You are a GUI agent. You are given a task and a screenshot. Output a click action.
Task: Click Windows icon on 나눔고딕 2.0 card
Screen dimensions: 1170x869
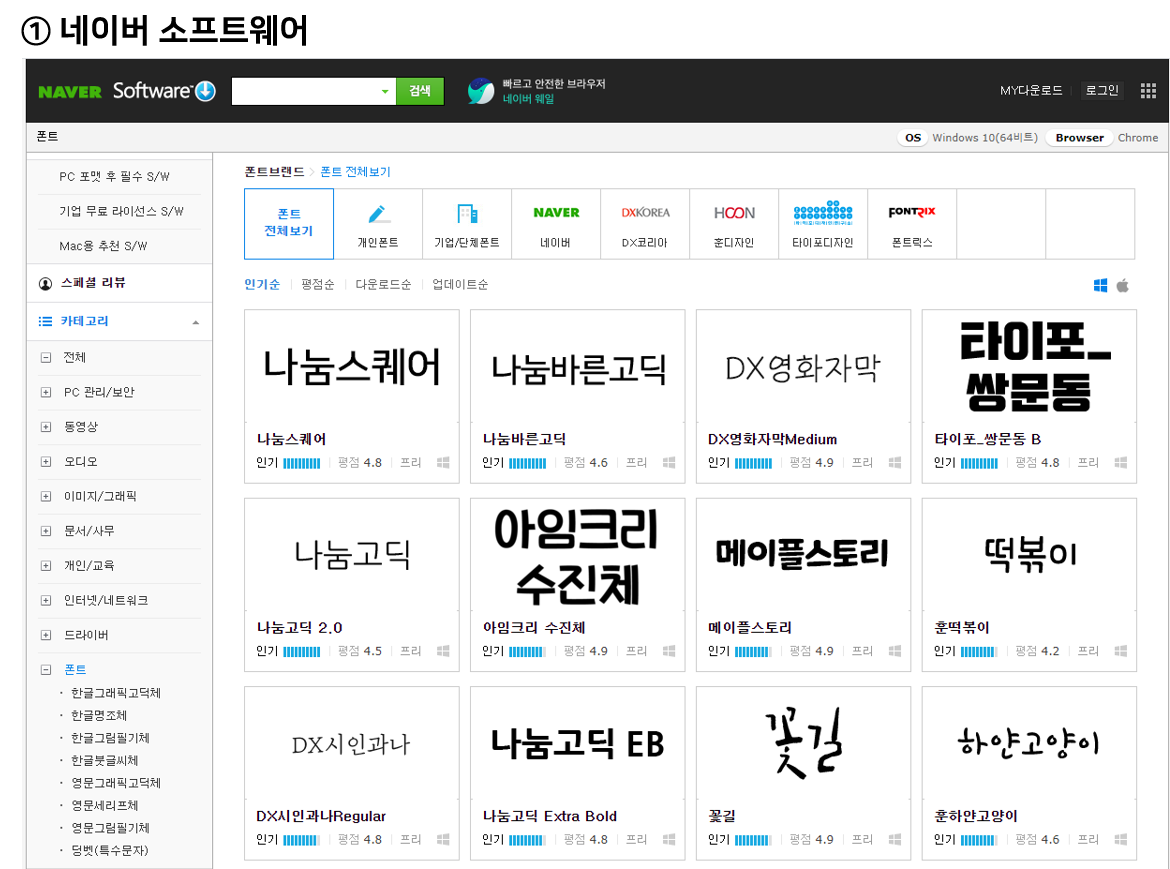[443, 650]
